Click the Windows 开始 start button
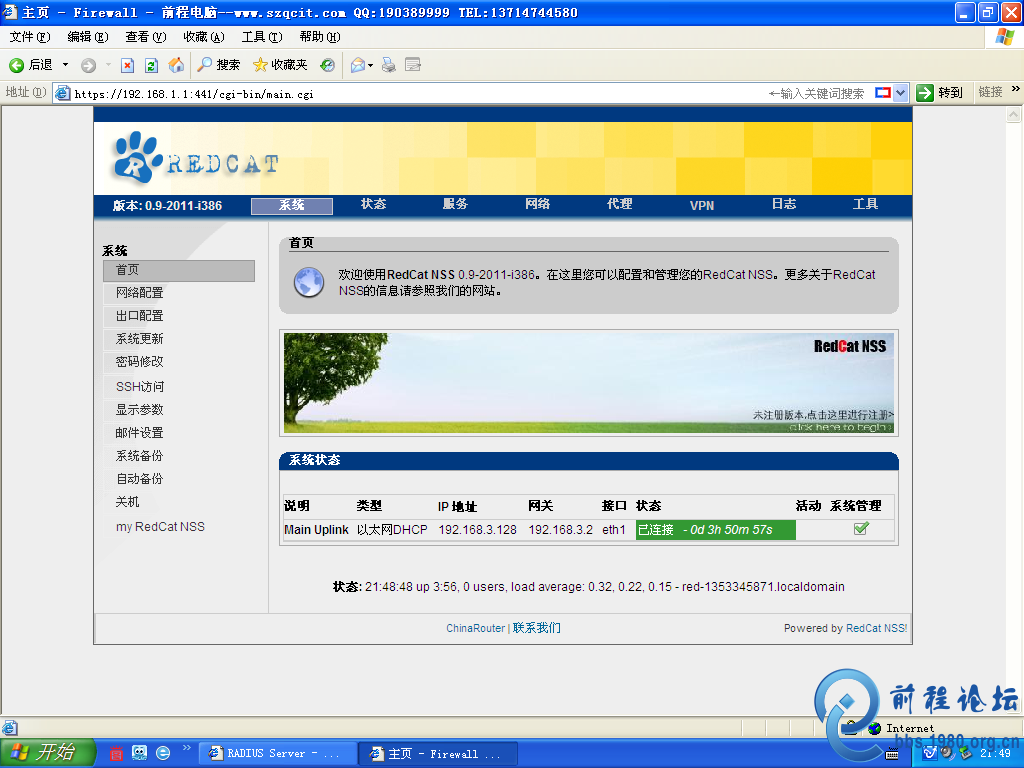 [x=46, y=753]
